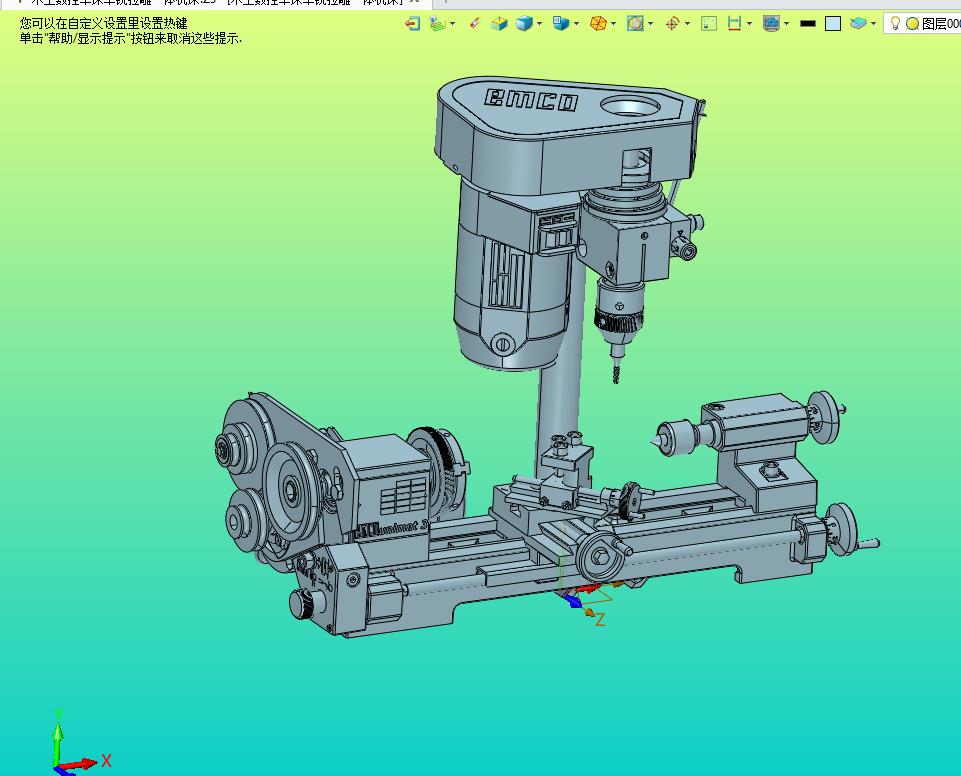This screenshot has width=961, height=776.
Task: Click the red crosshair target icon
Action: point(672,23)
